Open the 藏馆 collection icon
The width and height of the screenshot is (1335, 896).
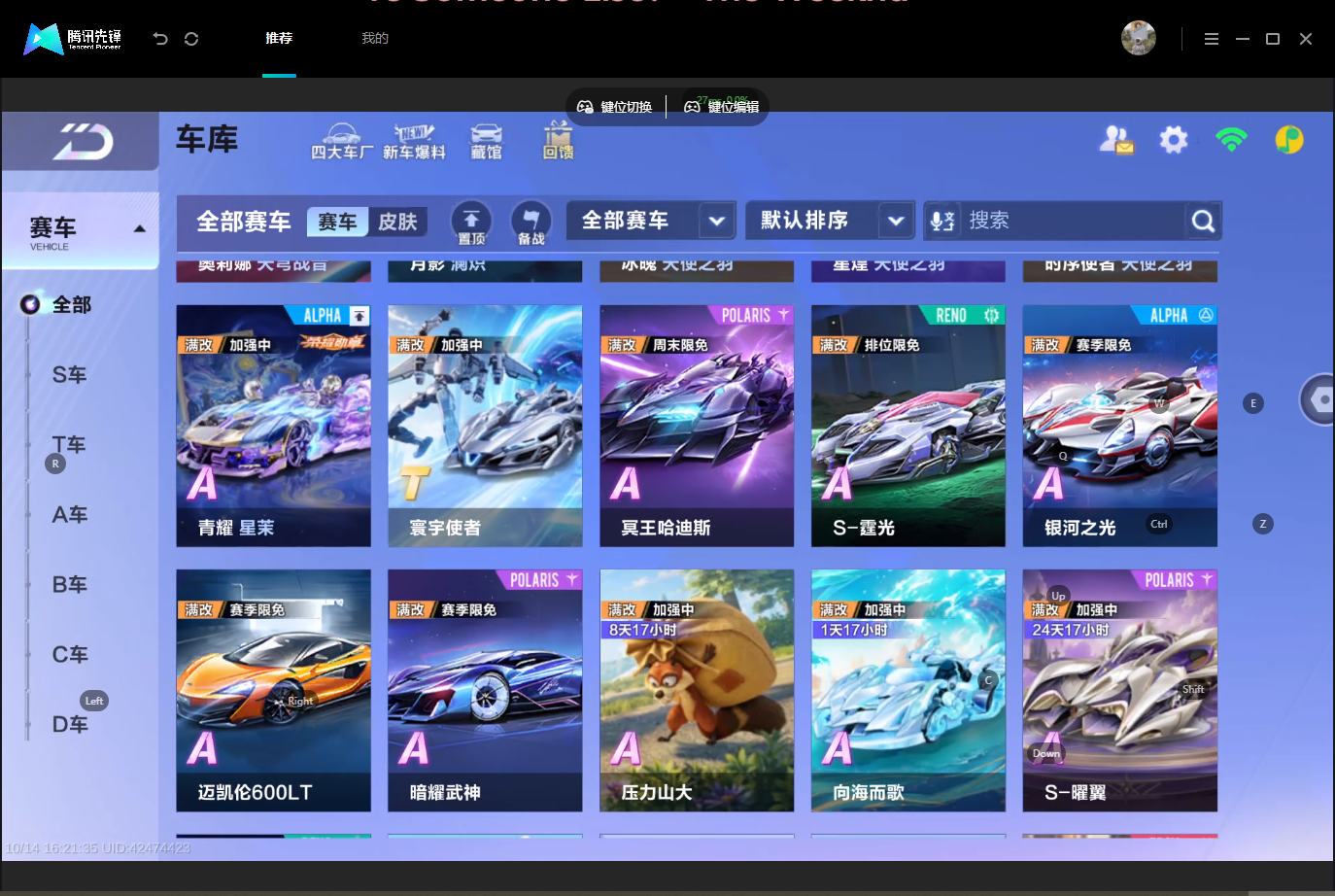(486, 142)
